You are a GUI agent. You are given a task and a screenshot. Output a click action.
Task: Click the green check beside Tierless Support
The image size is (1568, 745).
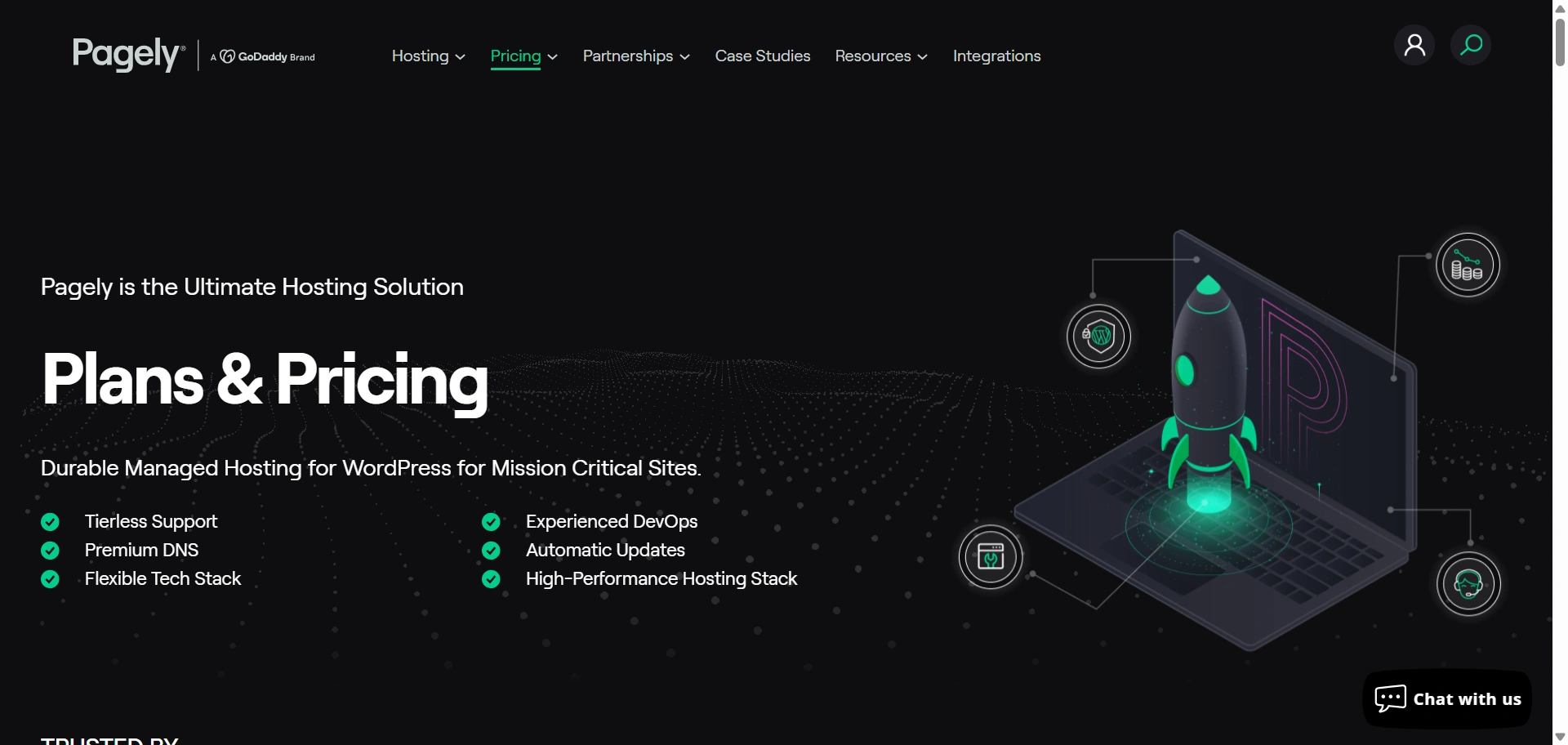click(50, 521)
